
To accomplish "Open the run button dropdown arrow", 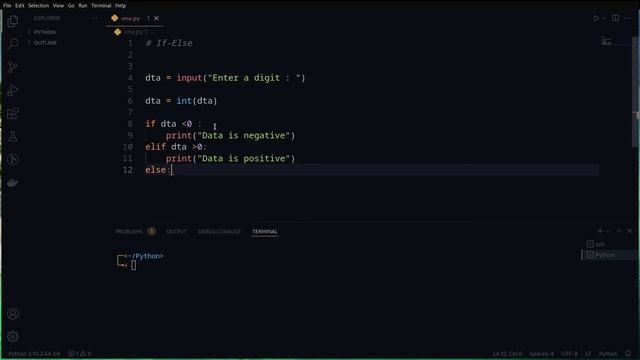I will tap(604, 18).
